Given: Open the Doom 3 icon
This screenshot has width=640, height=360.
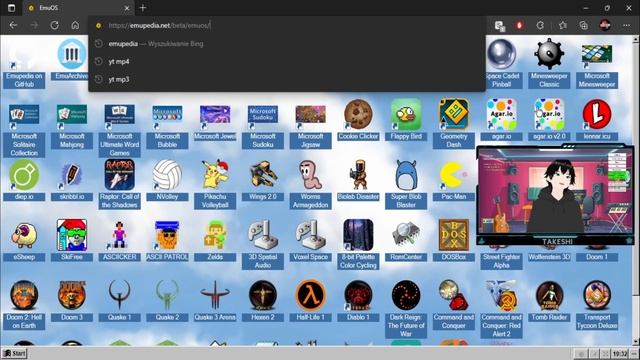Looking at the screenshot, I should tap(72, 301).
